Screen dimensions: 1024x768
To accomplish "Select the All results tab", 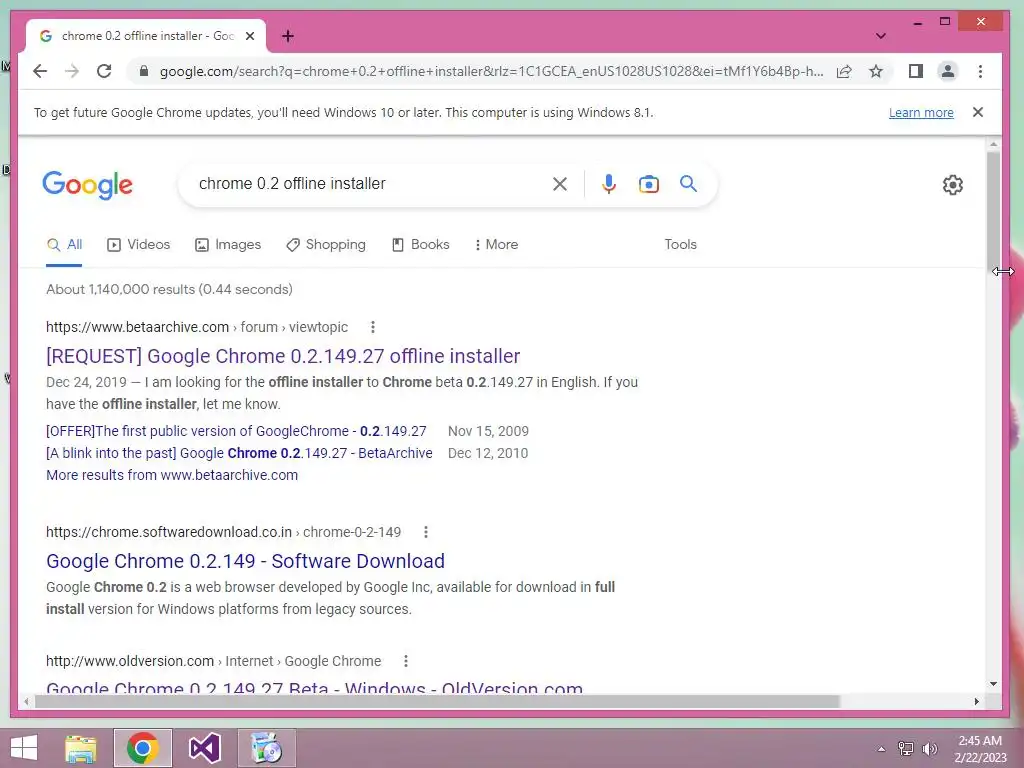I will [x=65, y=245].
